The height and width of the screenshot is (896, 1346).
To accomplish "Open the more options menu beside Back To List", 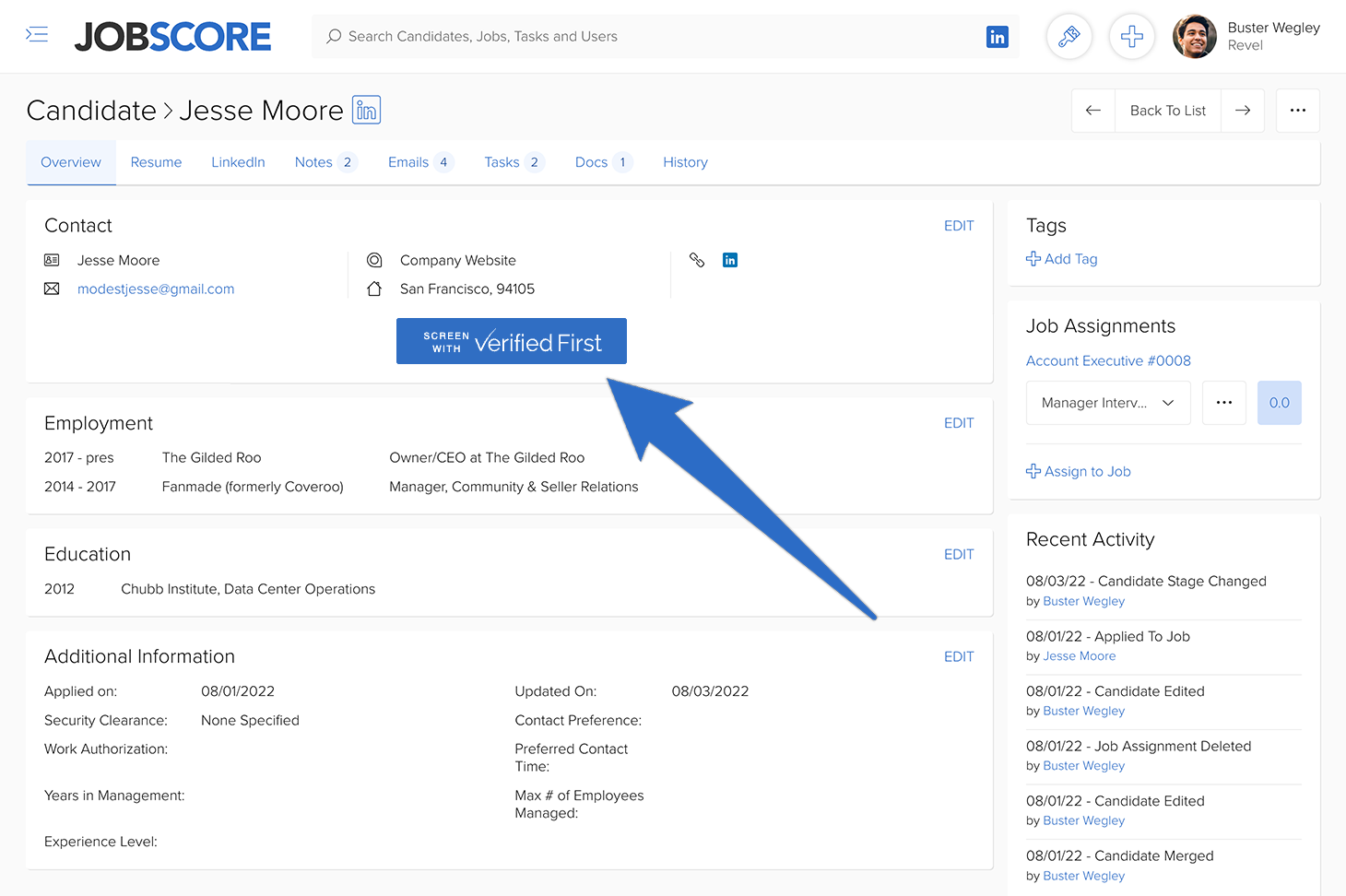I will coord(1298,111).
